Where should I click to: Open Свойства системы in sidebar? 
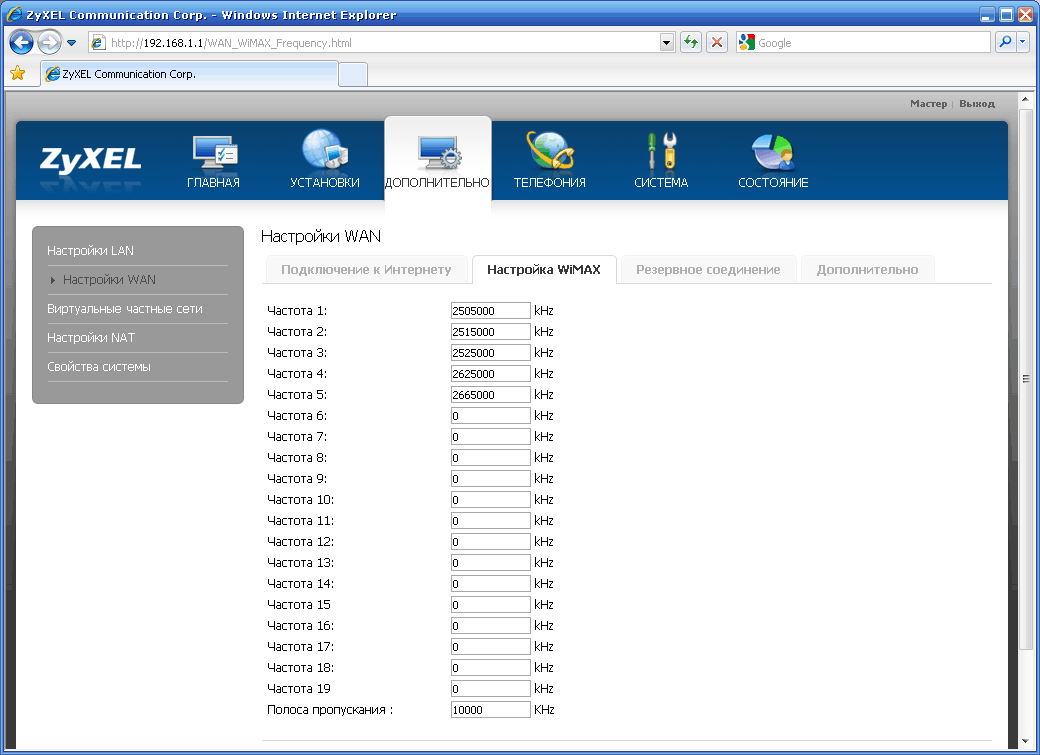99,367
